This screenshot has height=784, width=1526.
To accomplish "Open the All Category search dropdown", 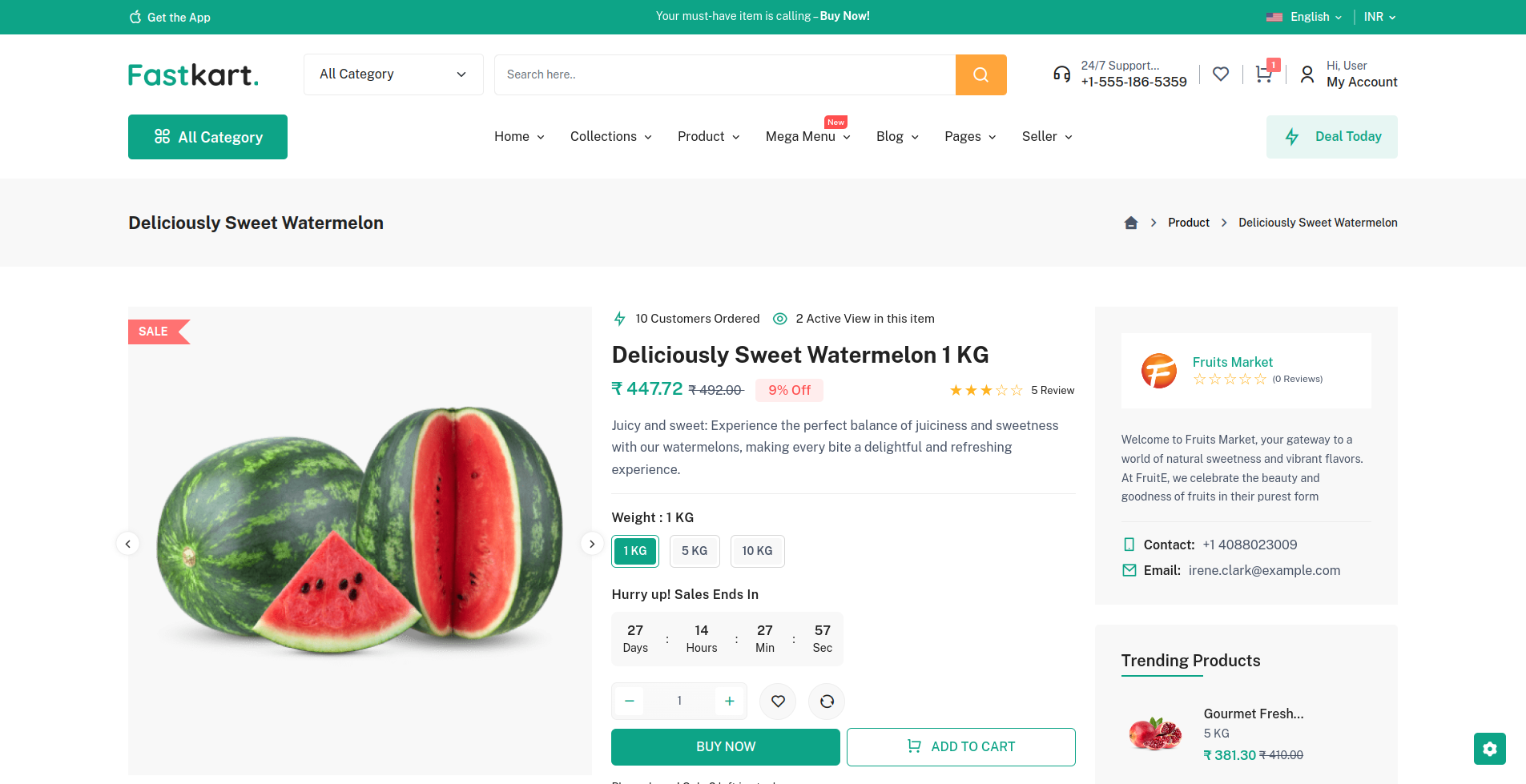I will tap(393, 74).
